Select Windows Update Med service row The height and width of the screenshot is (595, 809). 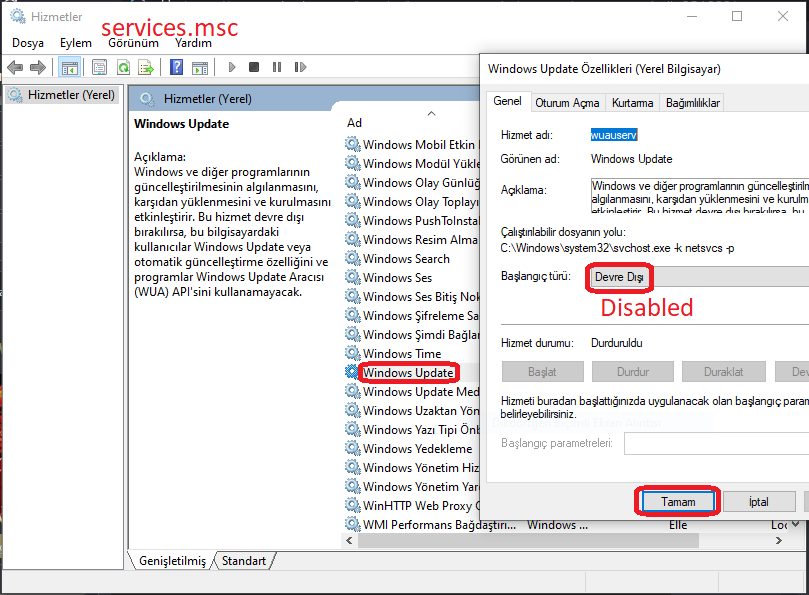coord(412,392)
